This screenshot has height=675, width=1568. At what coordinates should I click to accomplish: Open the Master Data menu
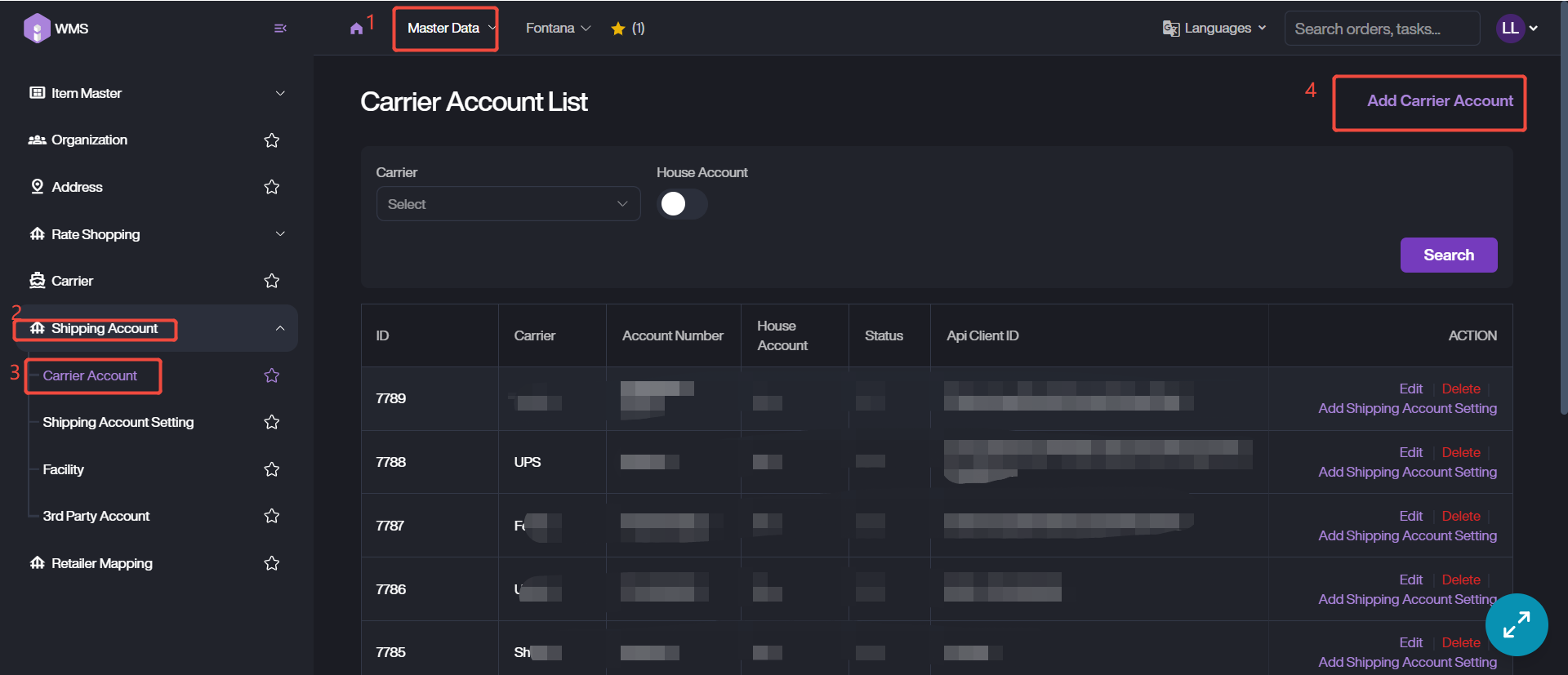445,29
